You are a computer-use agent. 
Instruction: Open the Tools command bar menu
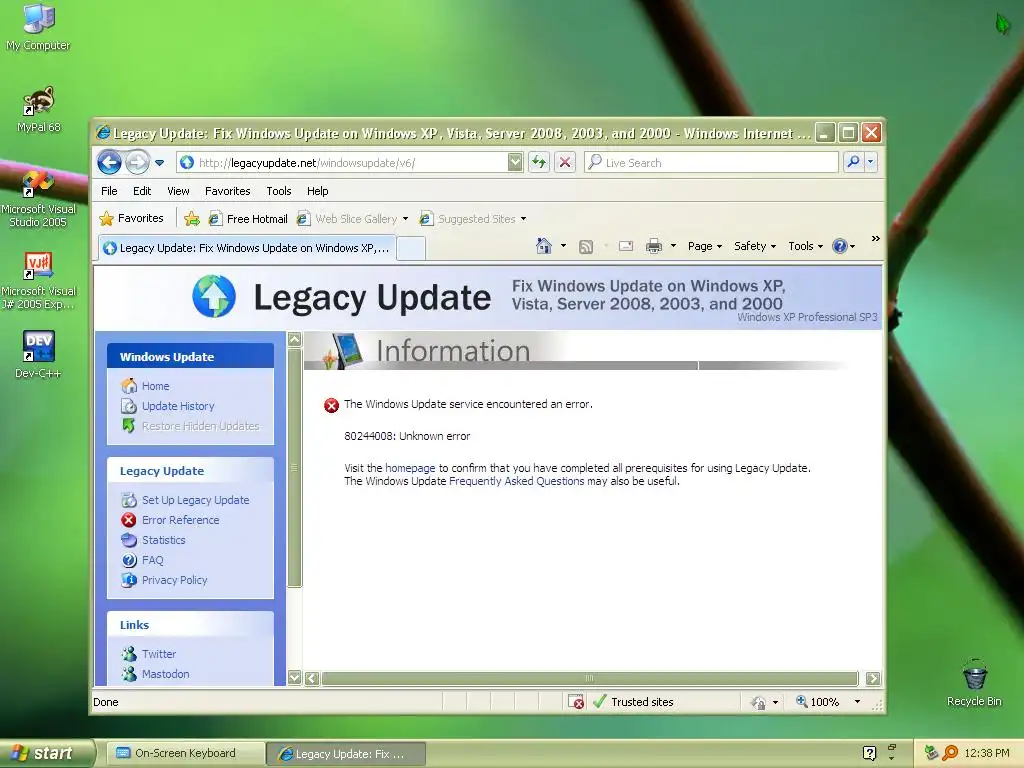click(805, 246)
